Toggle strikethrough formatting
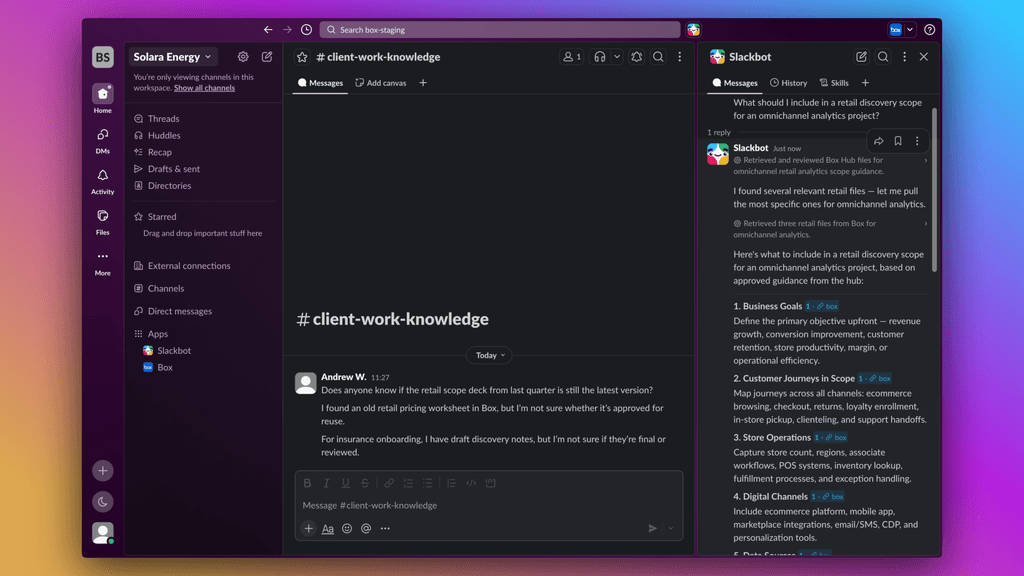Screen dimensions: 1024x576 (365, 483)
